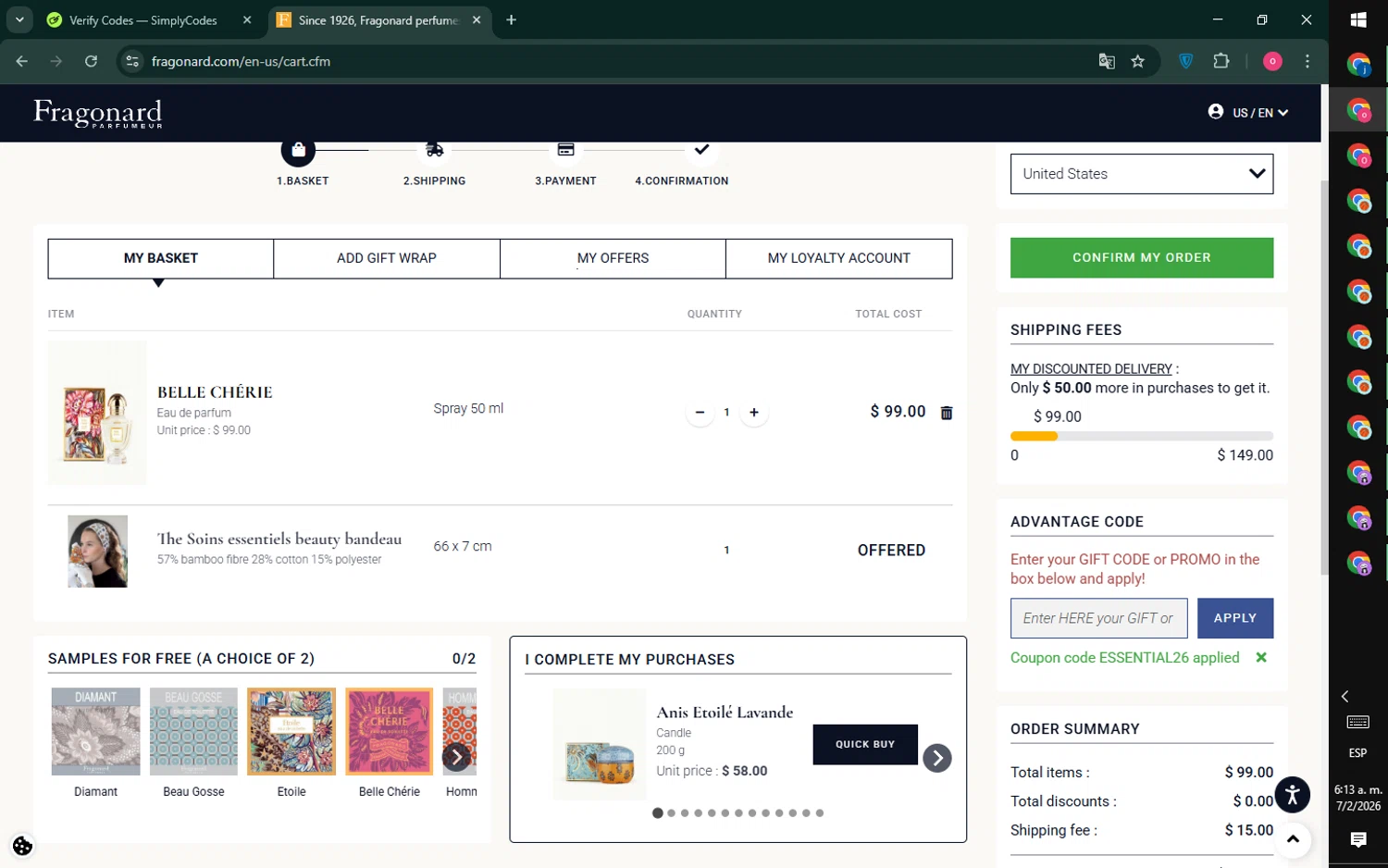Quick Buy the Anis Etoilé Lavande candle
Image resolution: width=1388 pixels, height=868 pixels.
pyautogui.click(x=865, y=744)
